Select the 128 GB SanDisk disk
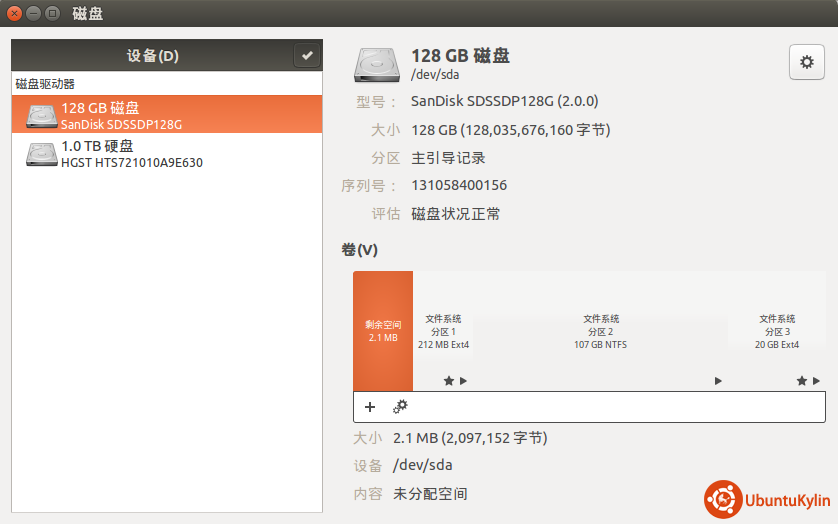The width and height of the screenshot is (838, 524). 167,115
